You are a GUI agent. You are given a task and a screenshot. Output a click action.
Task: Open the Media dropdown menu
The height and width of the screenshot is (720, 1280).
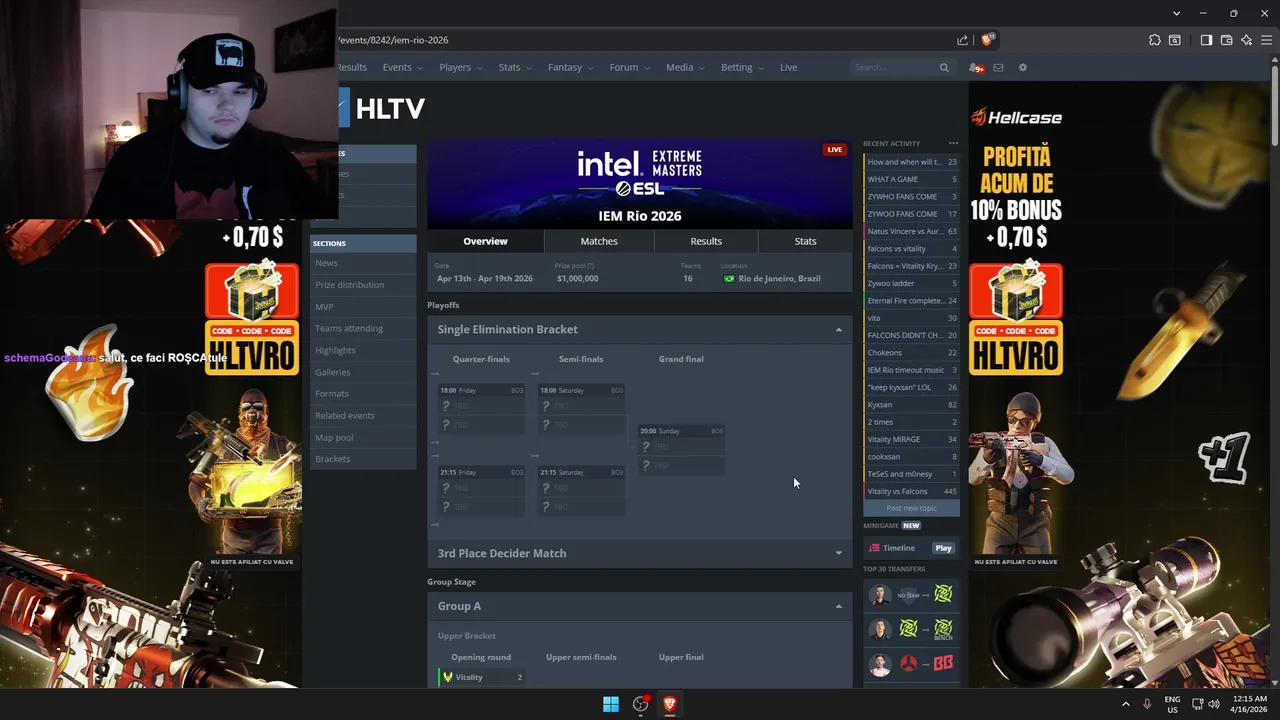(685, 67)
